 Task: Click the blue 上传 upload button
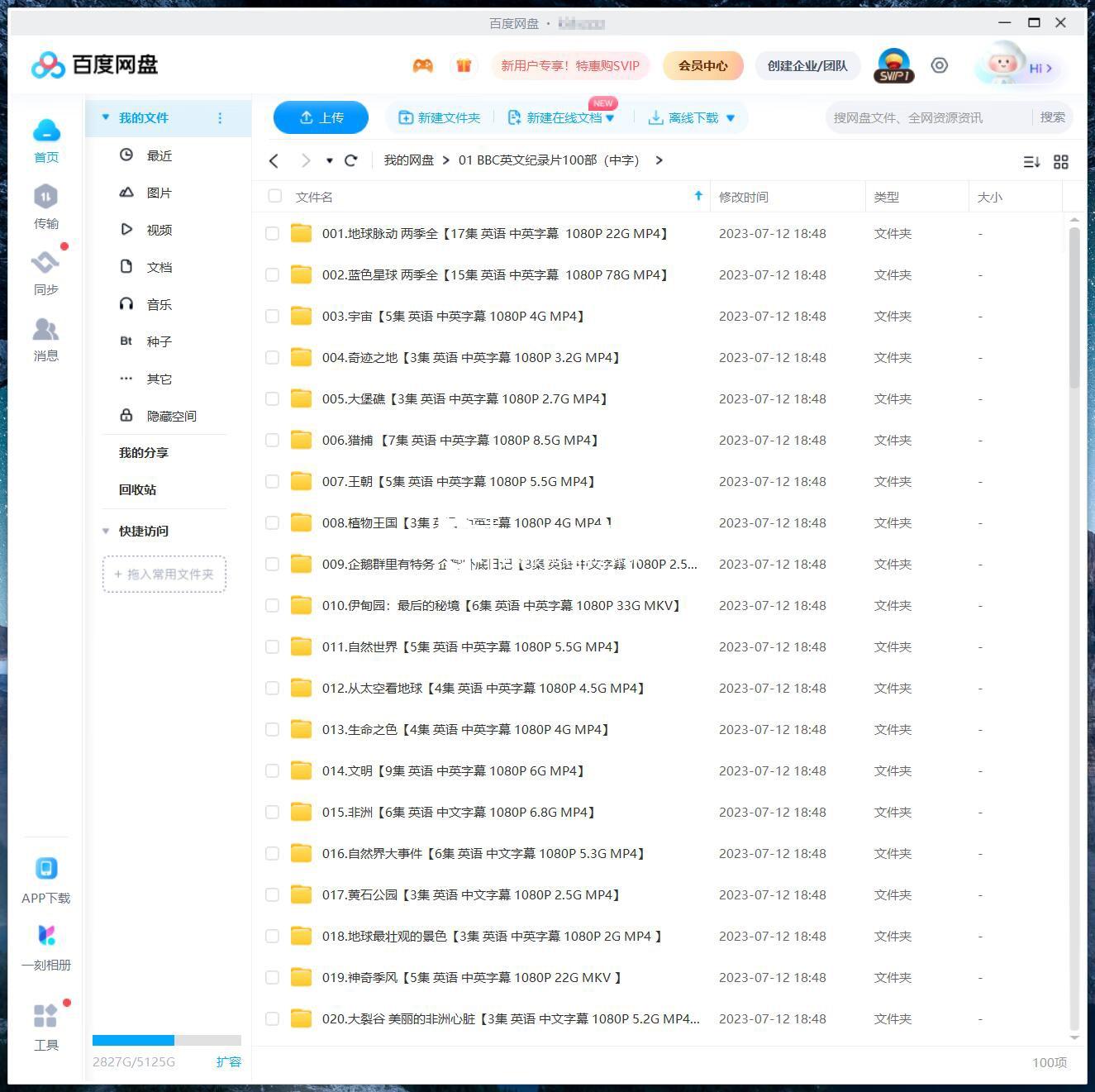point(321,117)
